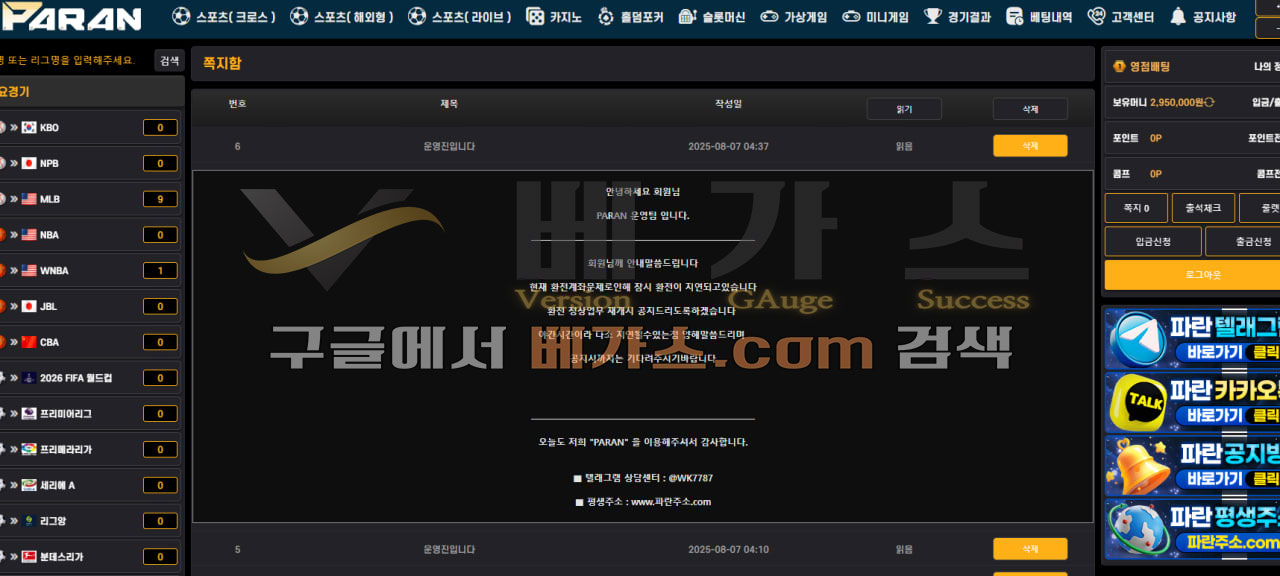Click the South Korea flag icon beside KBO
This screenshot has width=1280, height=576.
click(x=29, y=127)
